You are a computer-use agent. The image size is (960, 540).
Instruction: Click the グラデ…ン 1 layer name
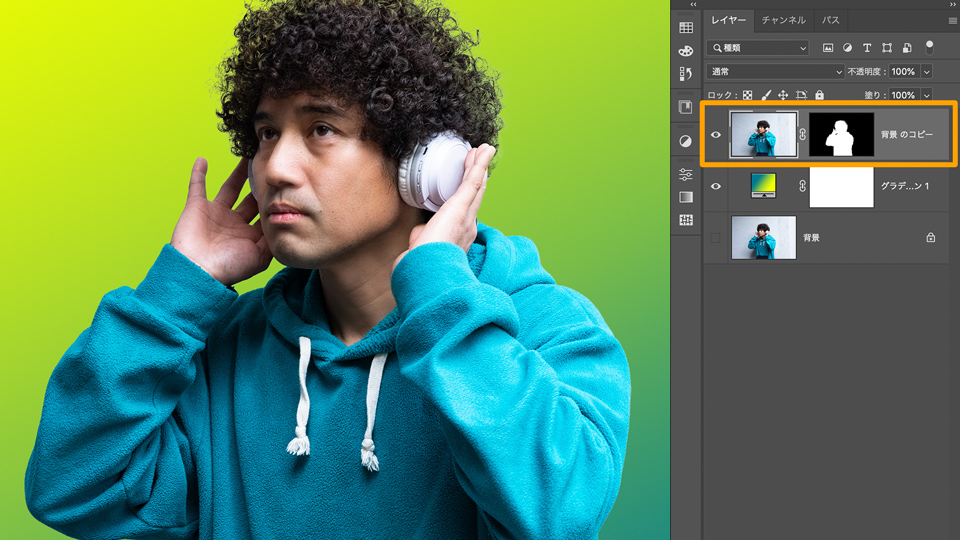(905, 186)
